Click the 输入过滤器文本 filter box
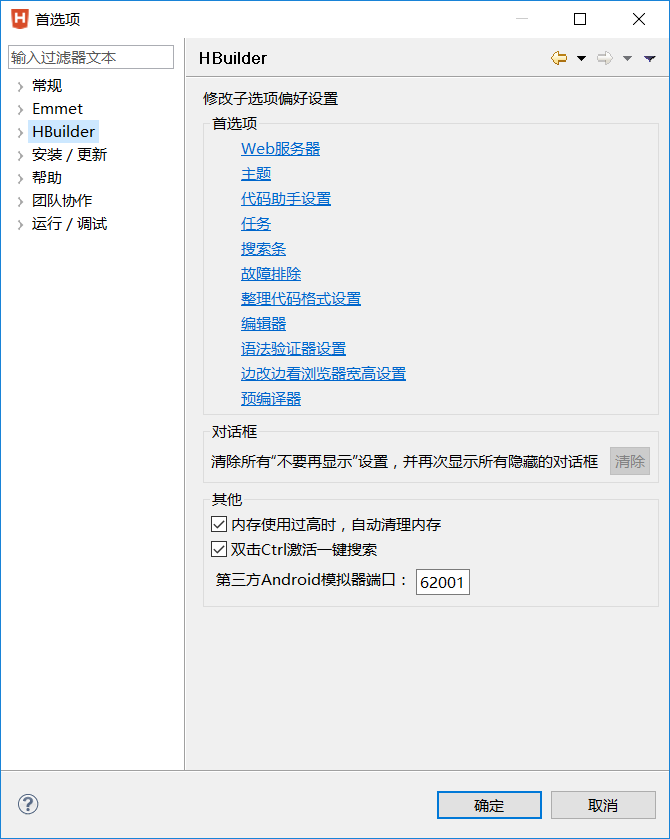 (91, 57)
